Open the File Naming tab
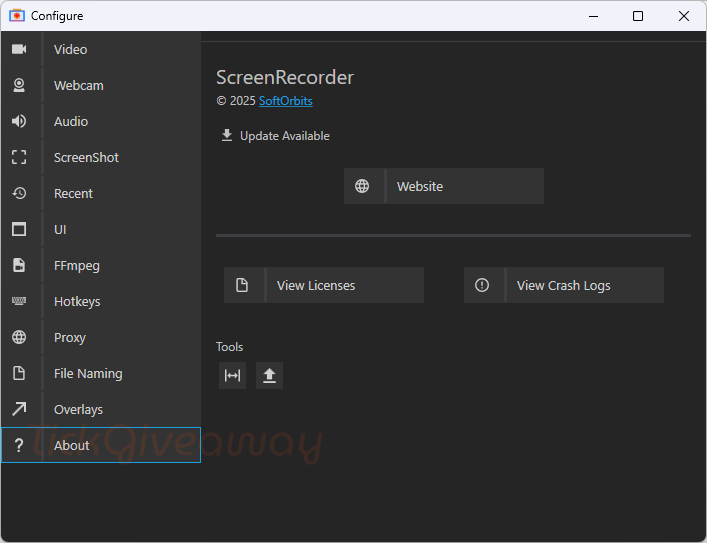The height and width of the screenshot is (543, 707). coord(101,373)
